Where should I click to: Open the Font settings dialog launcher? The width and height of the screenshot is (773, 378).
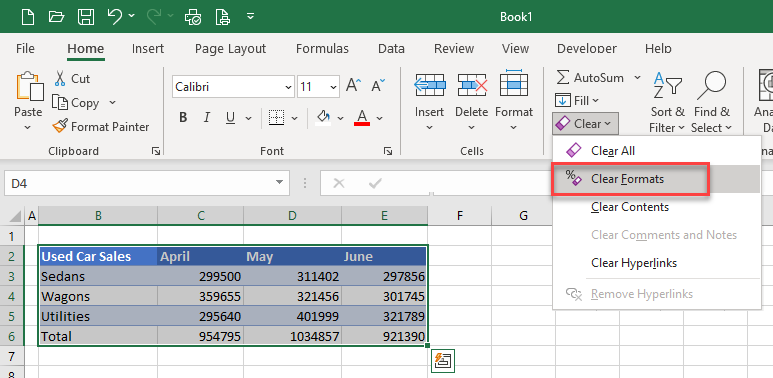tap(388, 151)
